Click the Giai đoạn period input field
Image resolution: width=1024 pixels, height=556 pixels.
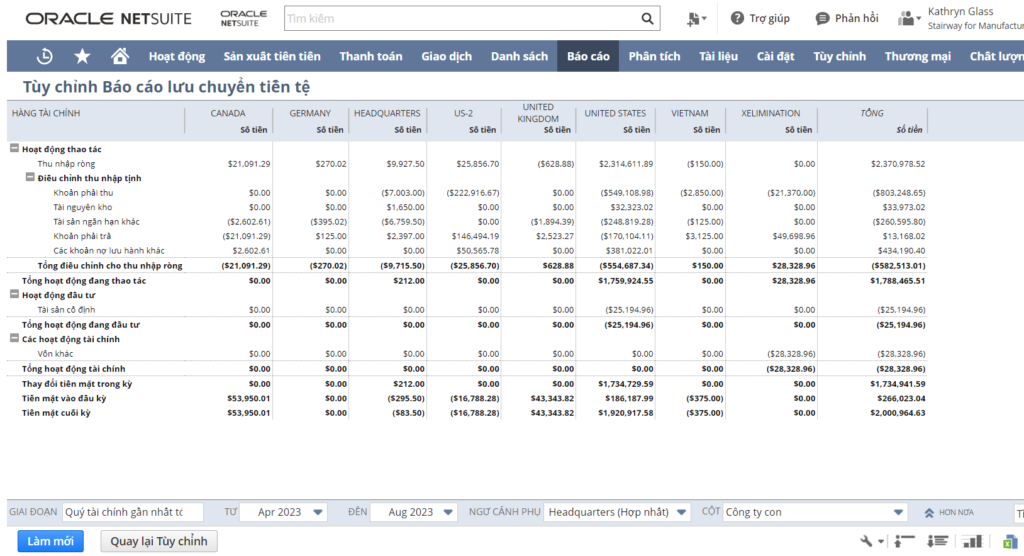click(133, 512)
